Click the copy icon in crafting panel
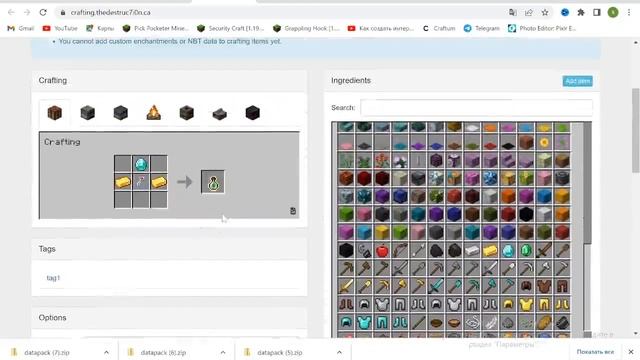This screenshot has width=640, height=360. point(293,211)
